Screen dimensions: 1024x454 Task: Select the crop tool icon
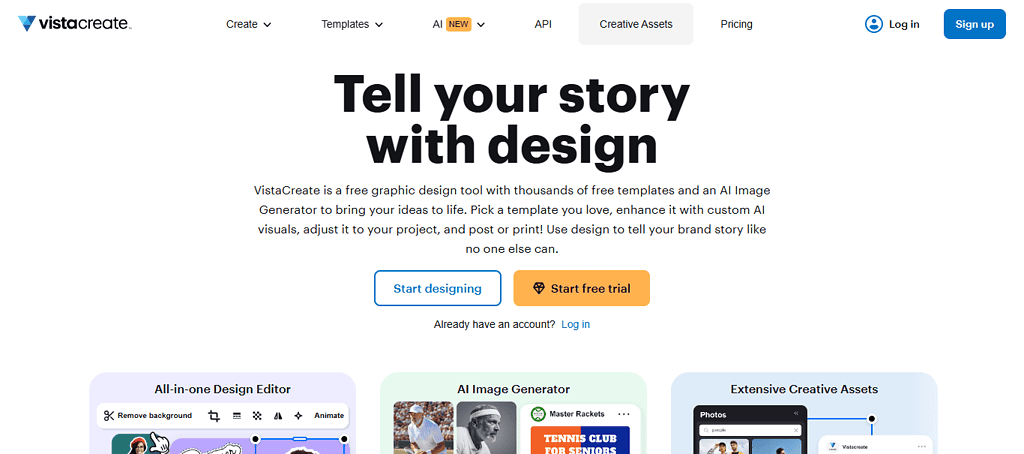(x=214, y=415)
